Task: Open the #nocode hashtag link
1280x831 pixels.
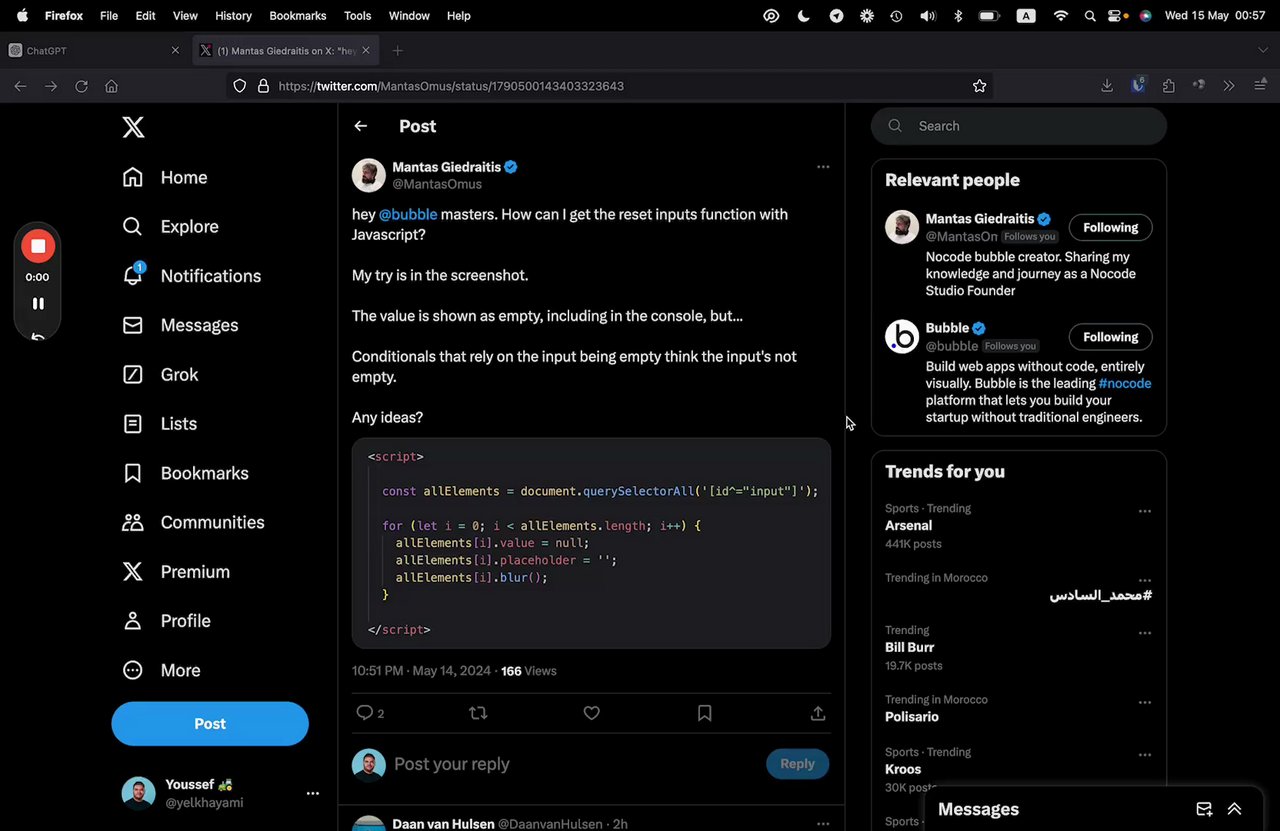Action: (1125, 383)
